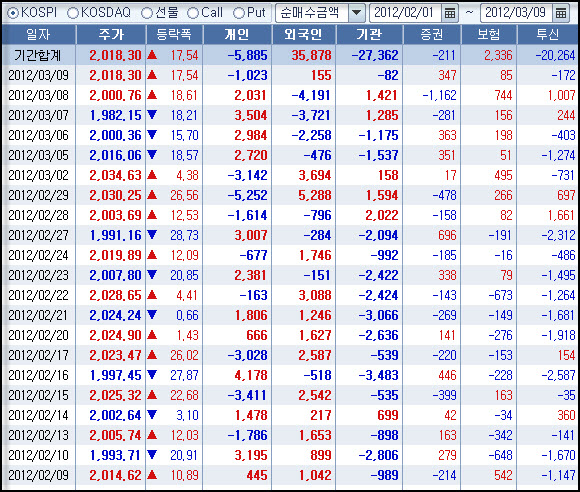Viewport: 580px width, 492px height.
Task: Select the 기간합계 summary row
Action: 290,55
